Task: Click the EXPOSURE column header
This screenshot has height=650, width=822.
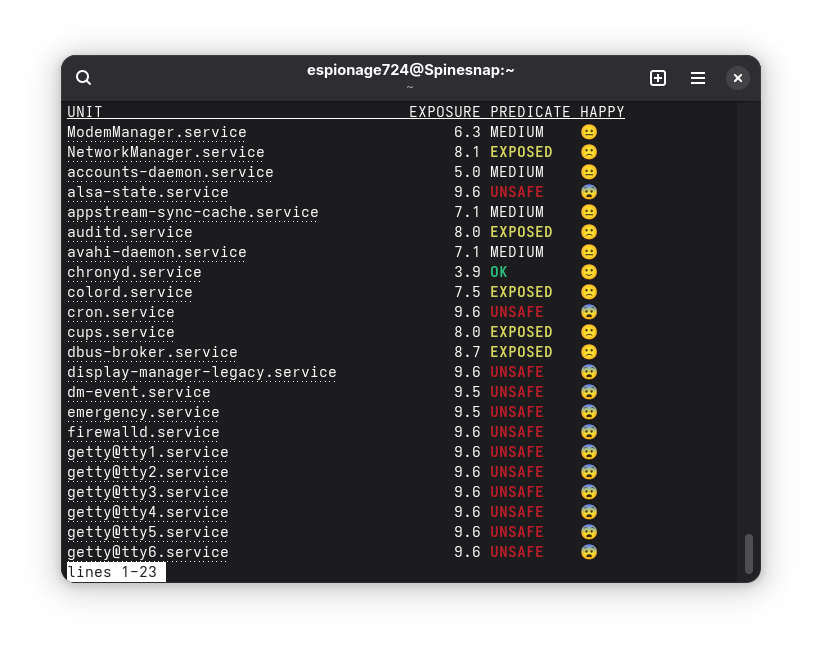Action: 444,112
